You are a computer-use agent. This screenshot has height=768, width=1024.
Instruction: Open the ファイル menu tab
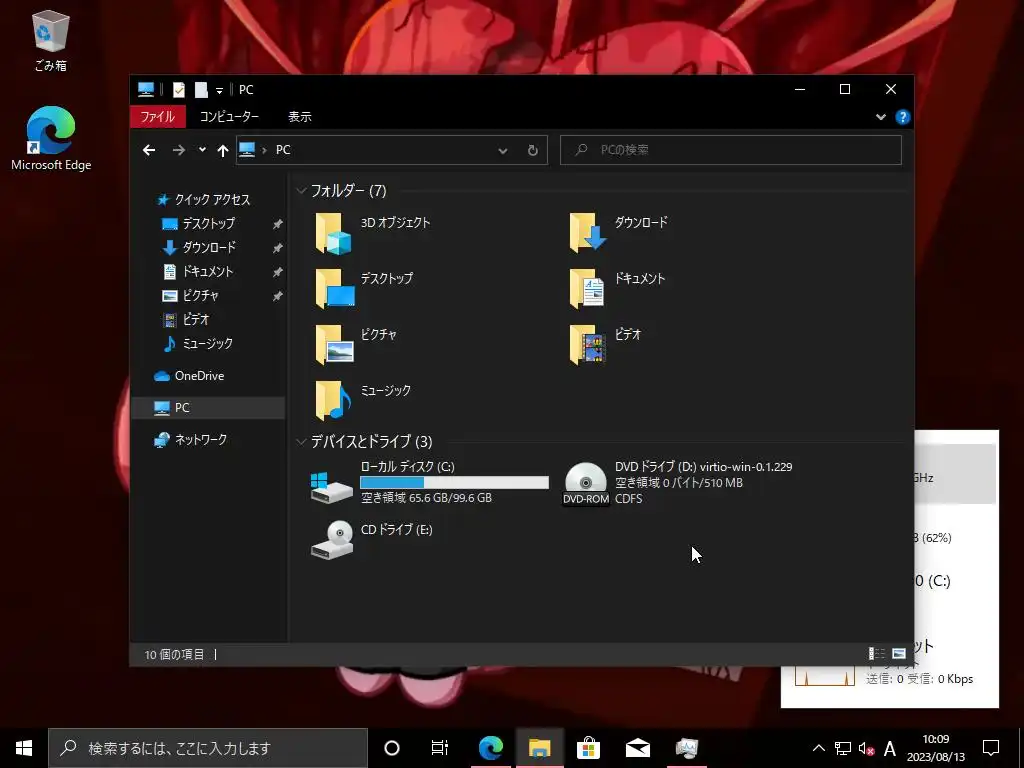click(158, 117)
